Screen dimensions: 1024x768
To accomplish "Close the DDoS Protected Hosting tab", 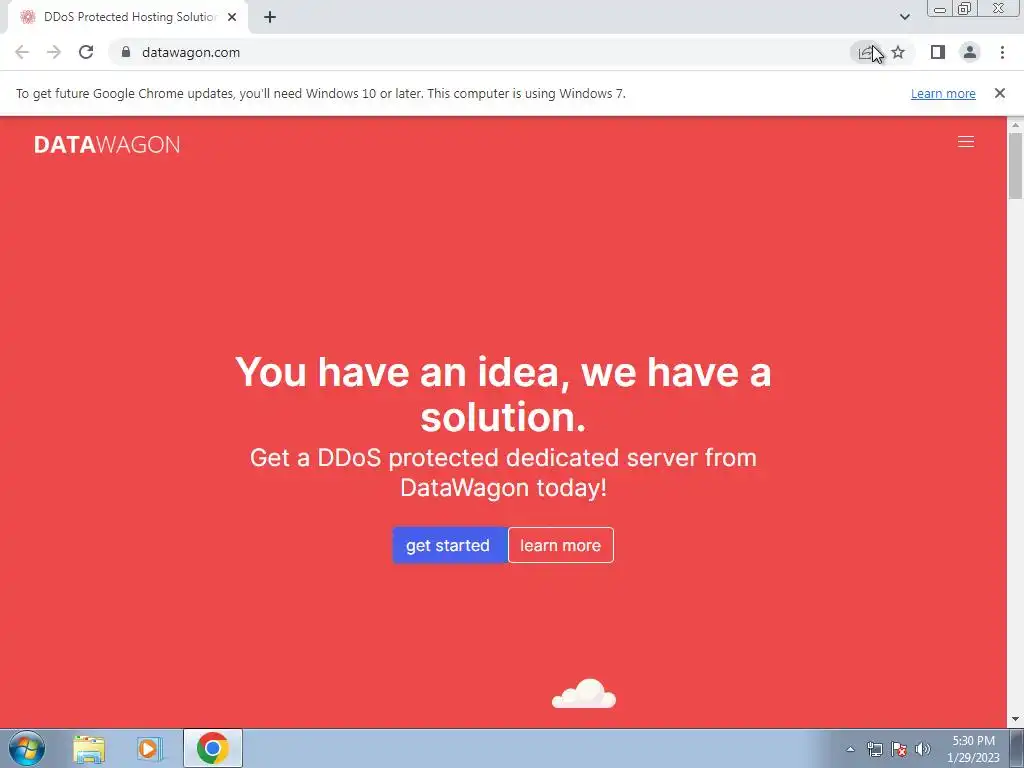I will 232,17.
